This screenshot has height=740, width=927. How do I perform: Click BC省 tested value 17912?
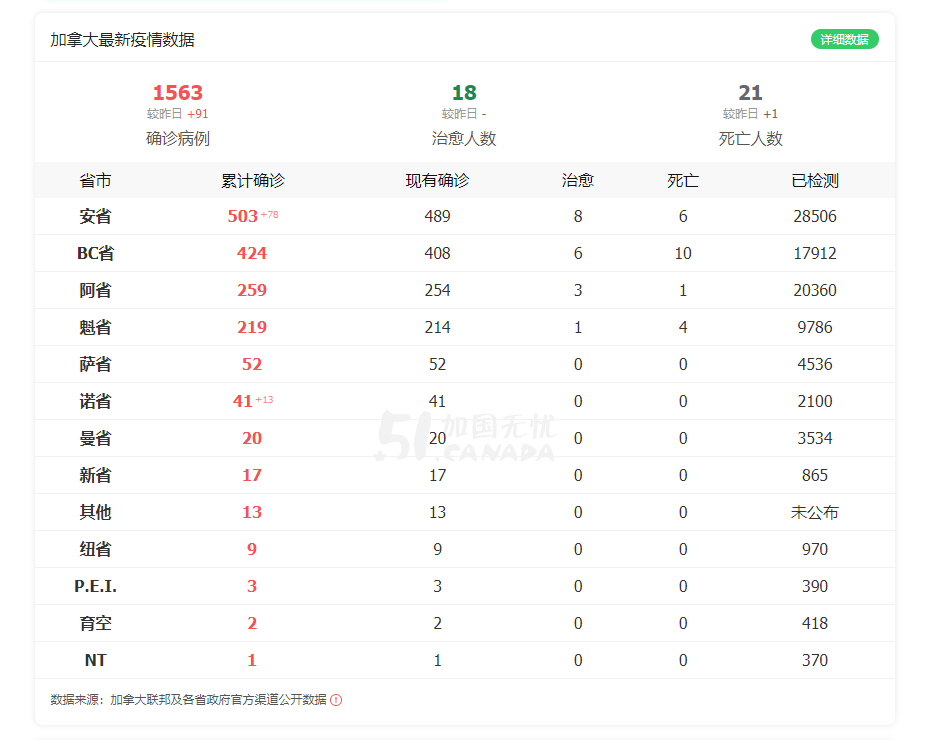pos(815,253)
